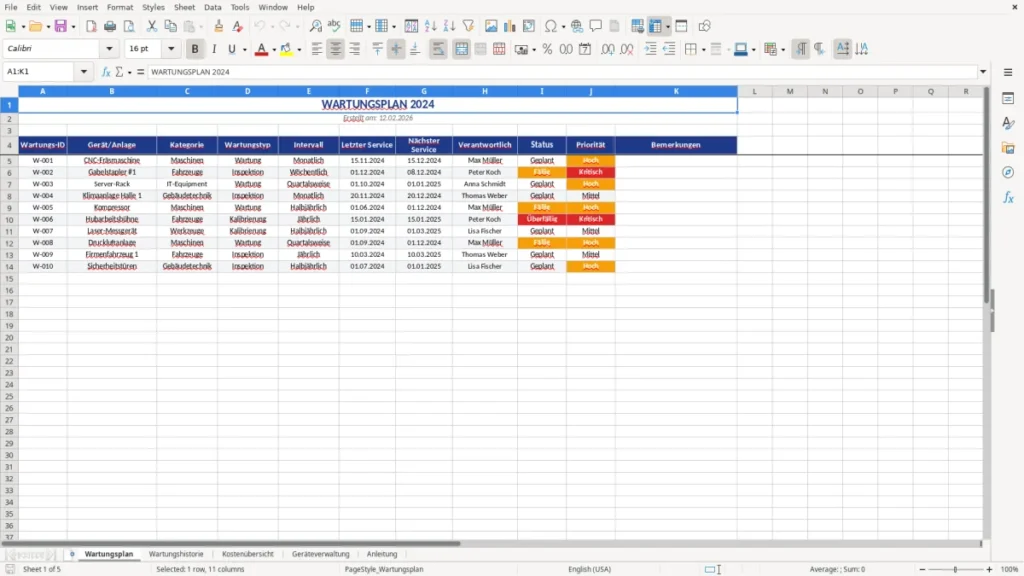
Task: Switch to Kostenübersicht sheet tab
Action: [x=248, y=554]
